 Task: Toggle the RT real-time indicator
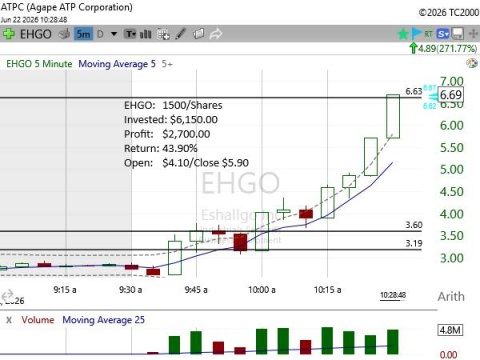pyautogui.click(x=428, y=34)
